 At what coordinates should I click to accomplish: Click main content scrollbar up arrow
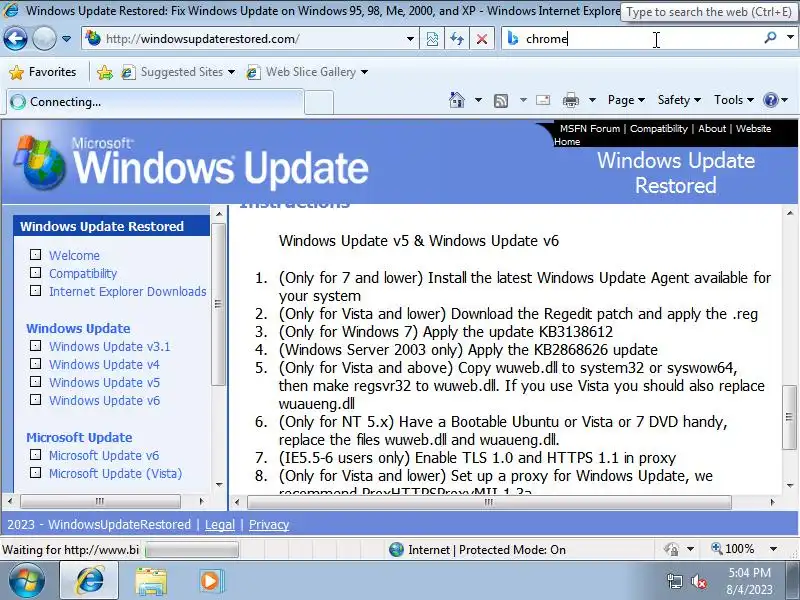click(x=790, y=213)
